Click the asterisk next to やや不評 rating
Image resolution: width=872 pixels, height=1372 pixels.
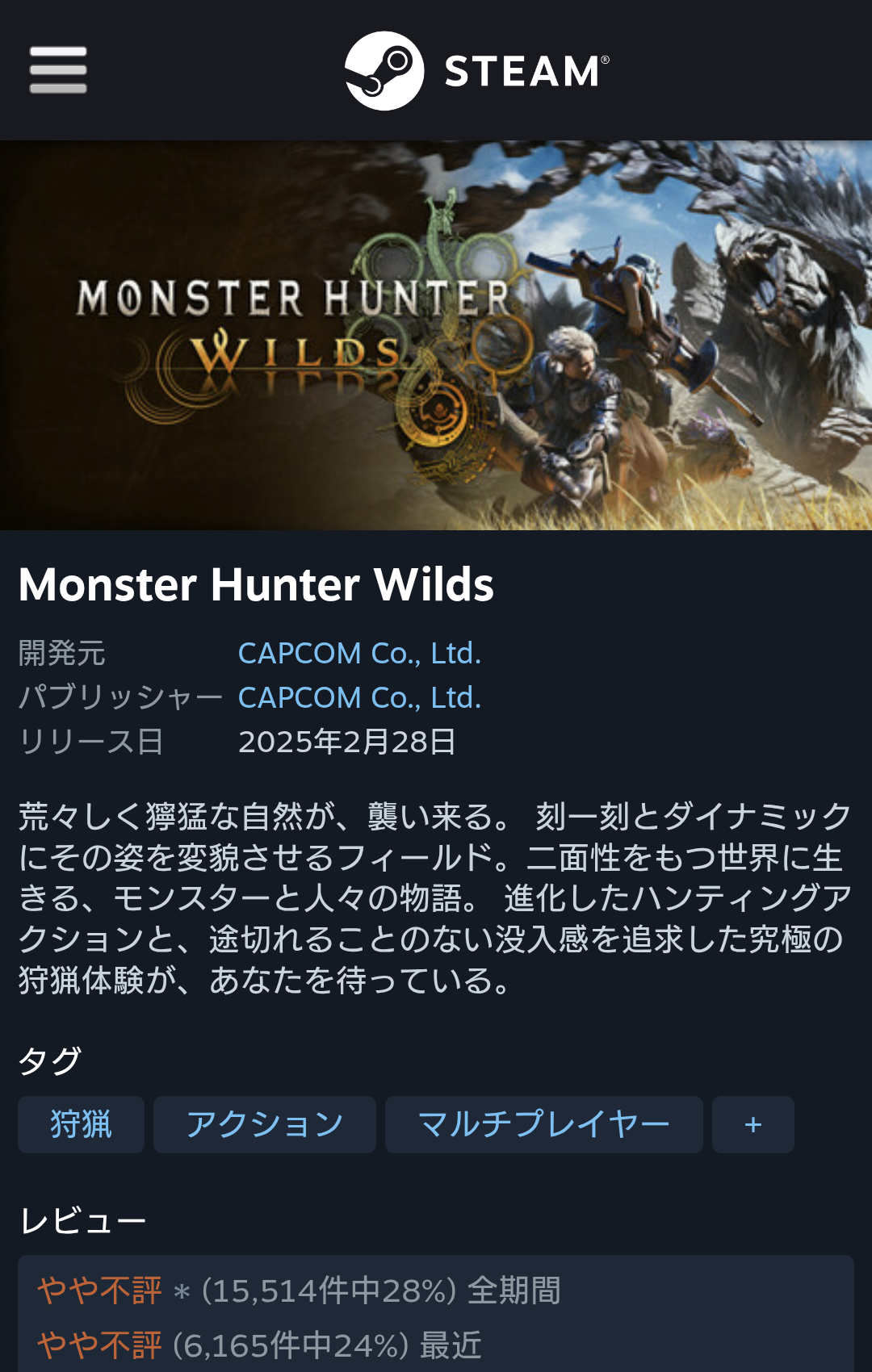coord(182,1292)
